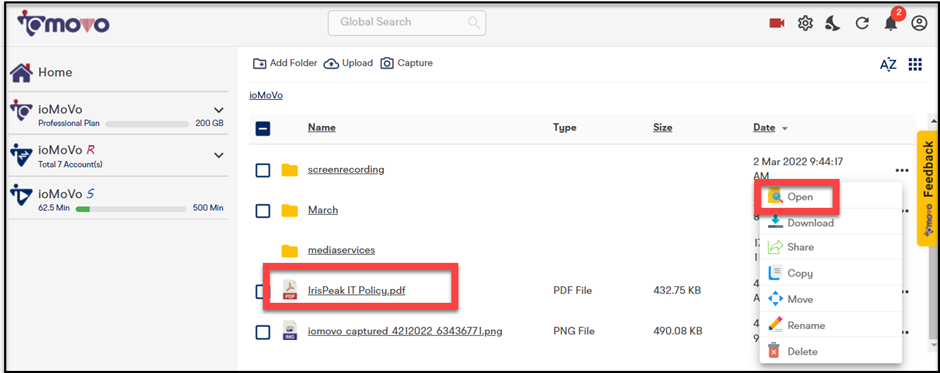Click PDF File type cell
This screenshot has height=373, width=940.
pos(573,290)
